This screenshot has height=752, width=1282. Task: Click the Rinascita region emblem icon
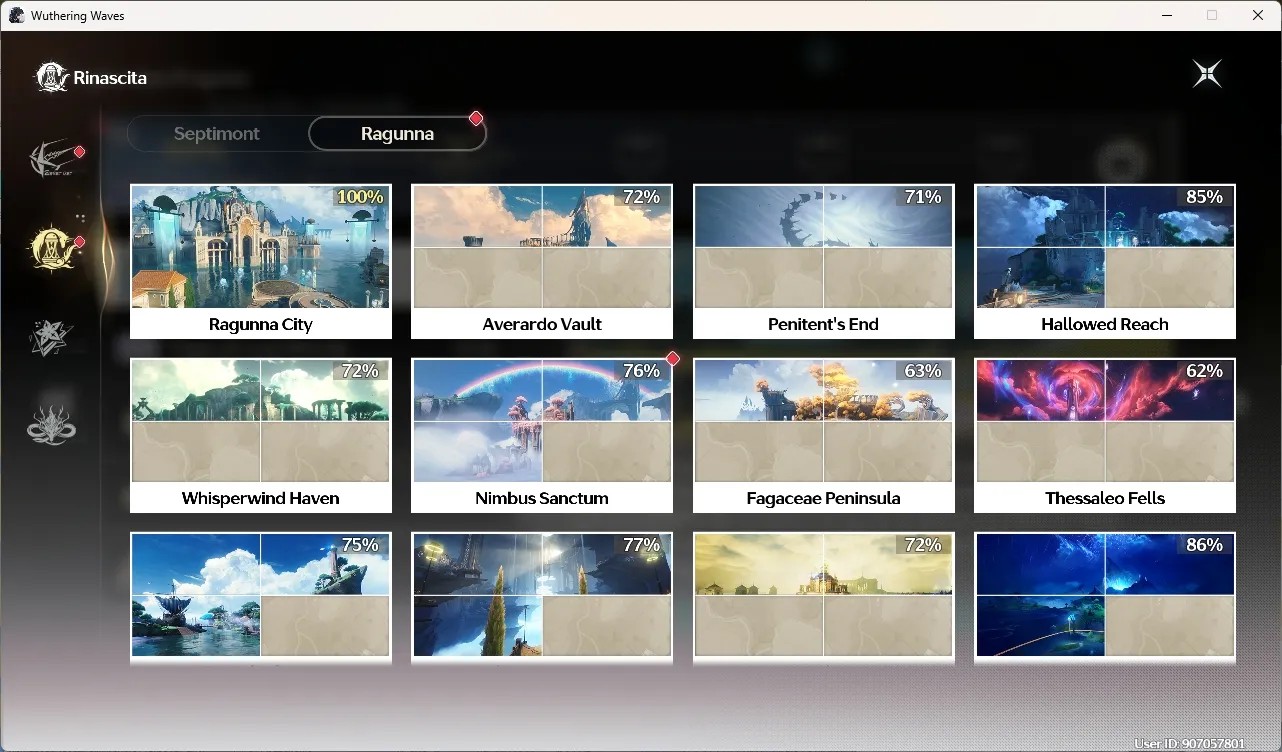pos(51,77)
